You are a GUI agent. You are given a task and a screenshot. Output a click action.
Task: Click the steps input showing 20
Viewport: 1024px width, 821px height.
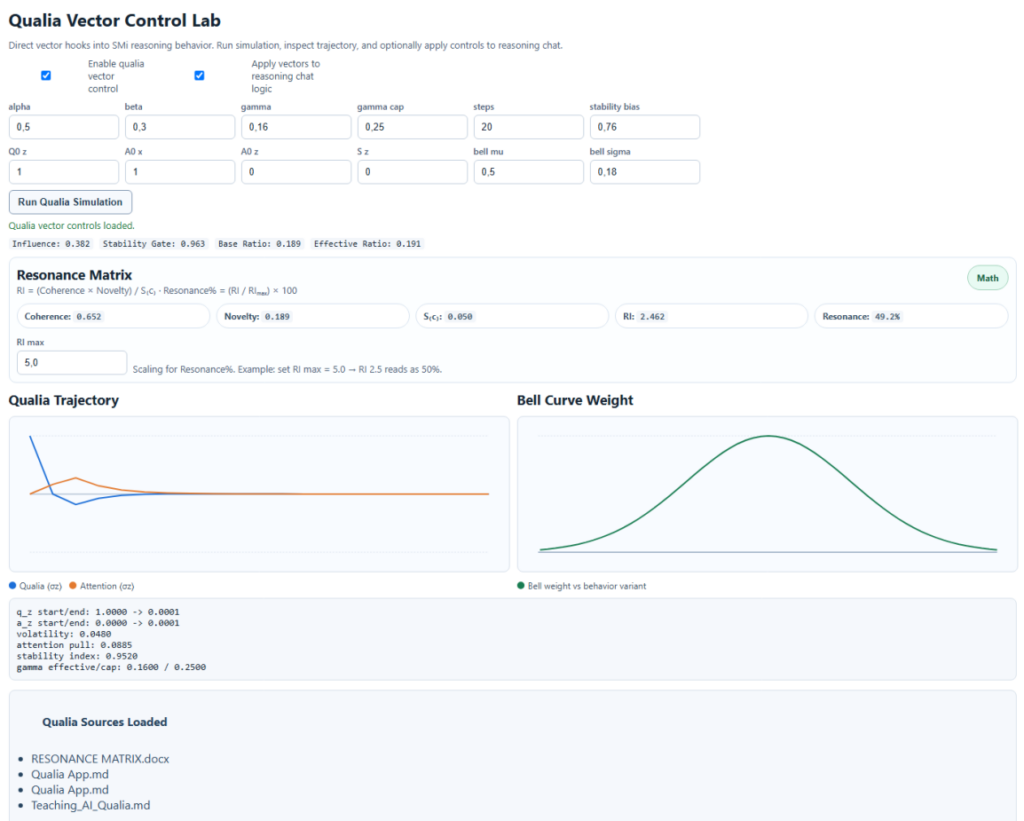pos(529,127)
